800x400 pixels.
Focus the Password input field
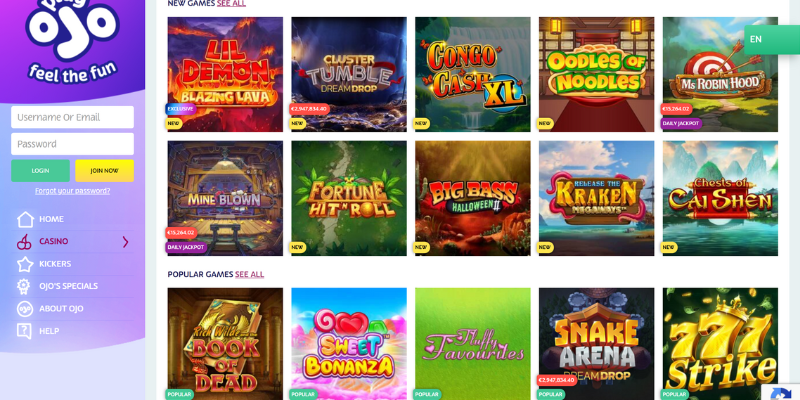72,144
